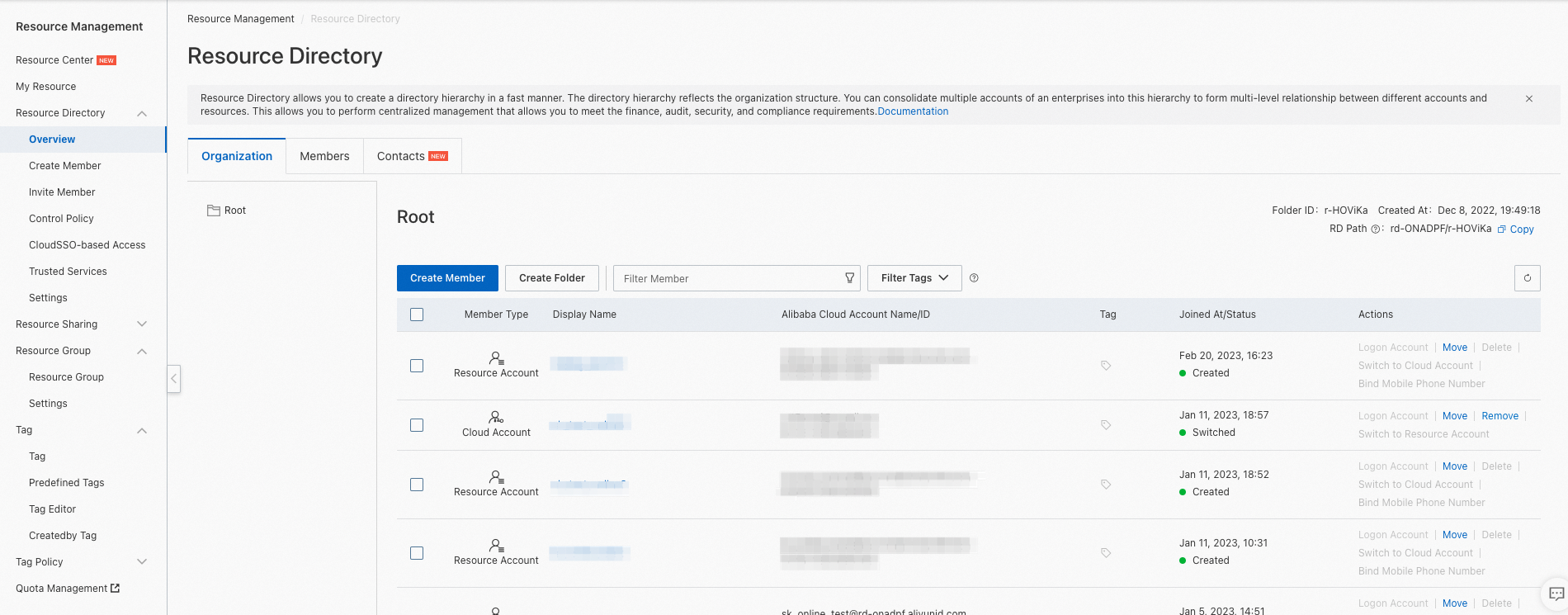Collapse the left sidebar with arrow handle
Image resolution: width=1568 pixels, height=615 pixels.
(x=173, y=379)
